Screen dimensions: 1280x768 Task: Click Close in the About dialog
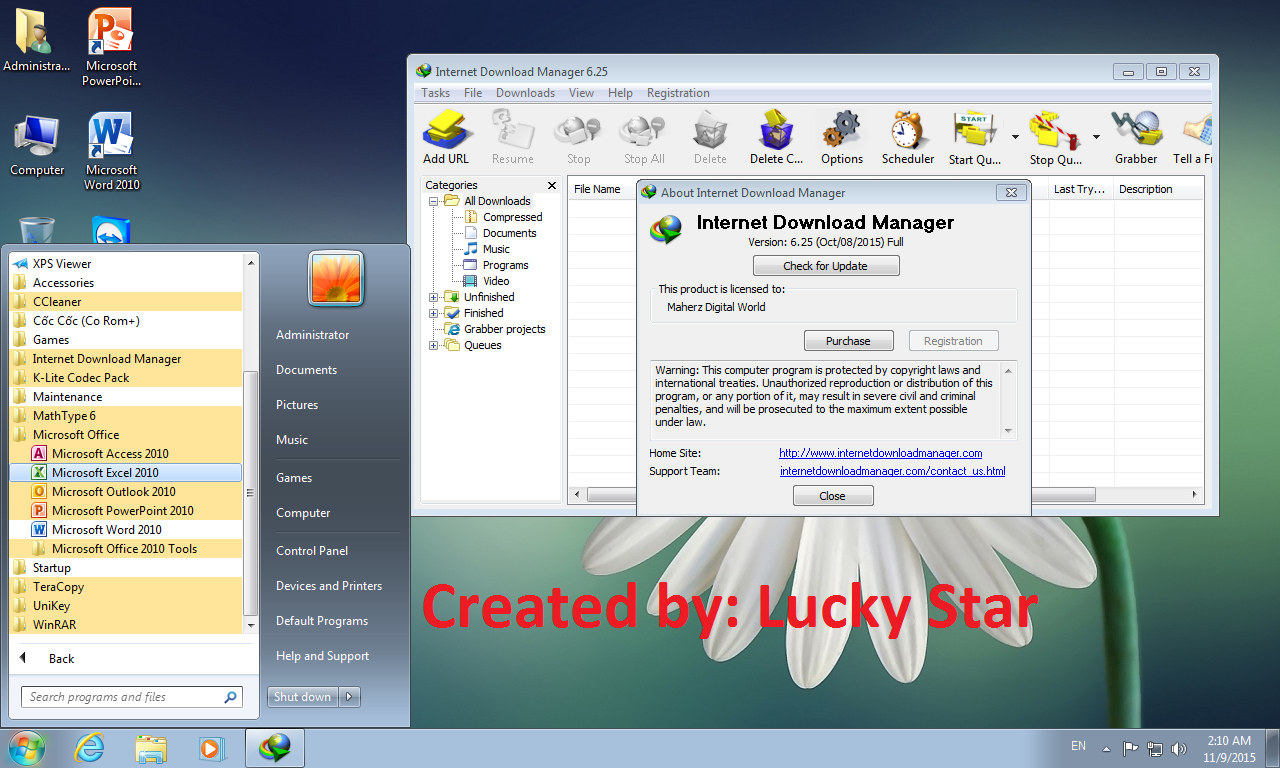833,496
